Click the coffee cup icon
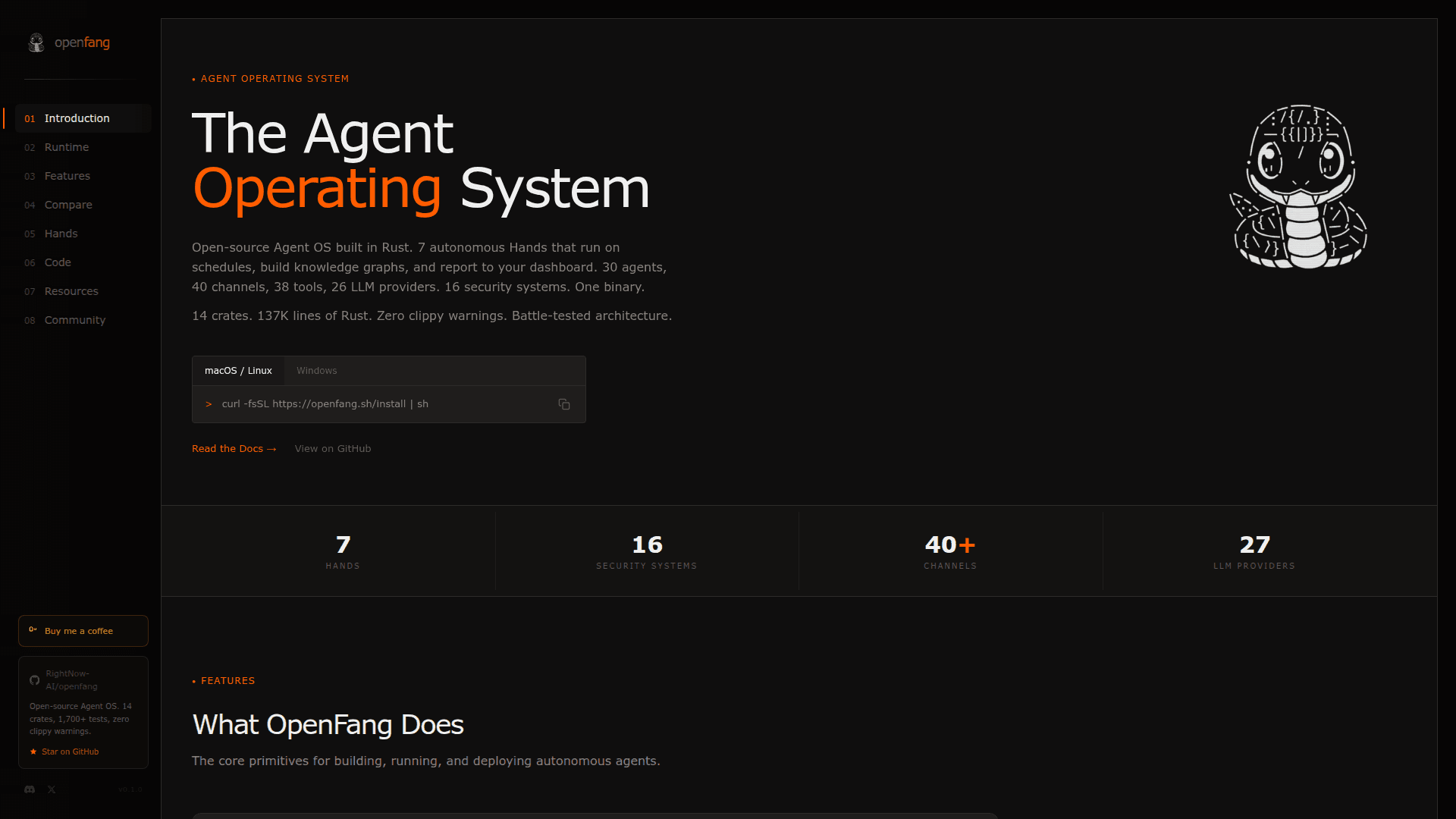This screenshot has width=1456, height=819. pyautogui.click(x=33, y=630)
